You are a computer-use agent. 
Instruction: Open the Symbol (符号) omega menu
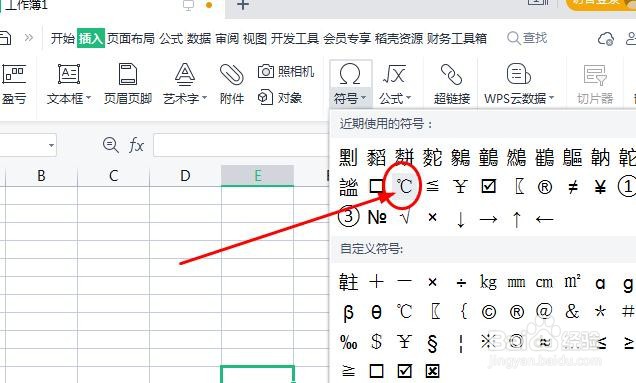tap(350, 84)
